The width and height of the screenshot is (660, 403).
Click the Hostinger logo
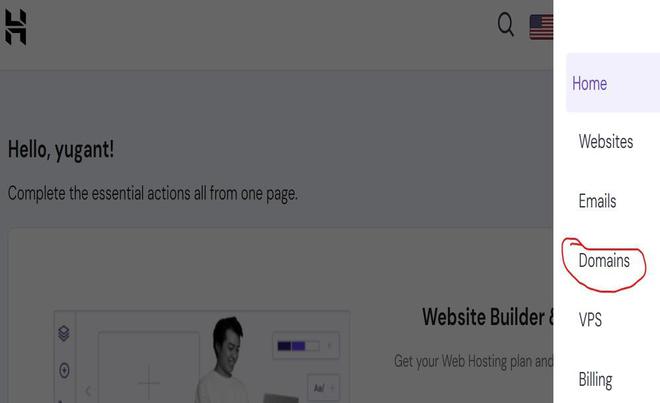coord(16,27)
